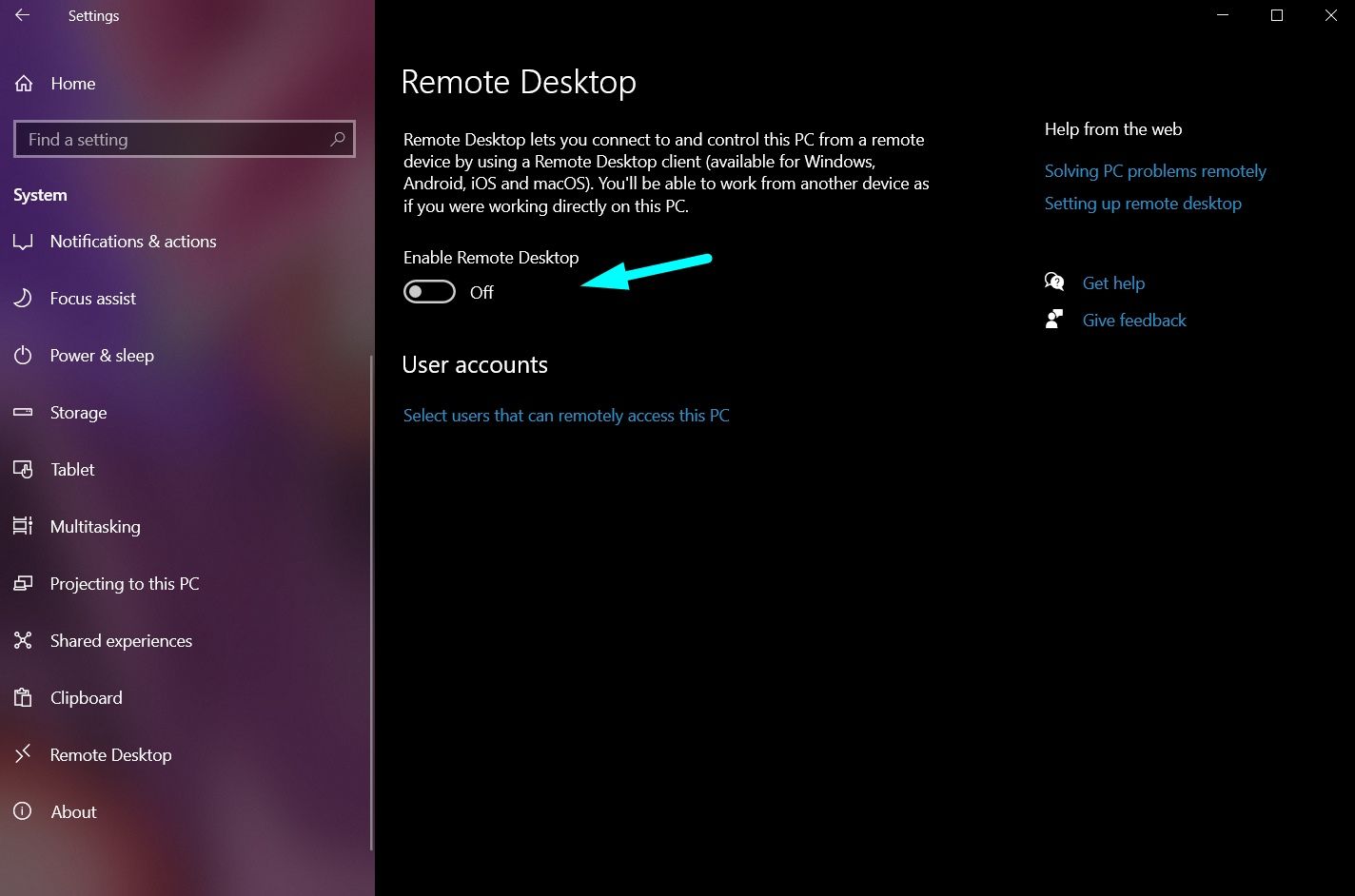Click the Remote Desktop page heading
1355x896 pixels.
tap(519, 83)
